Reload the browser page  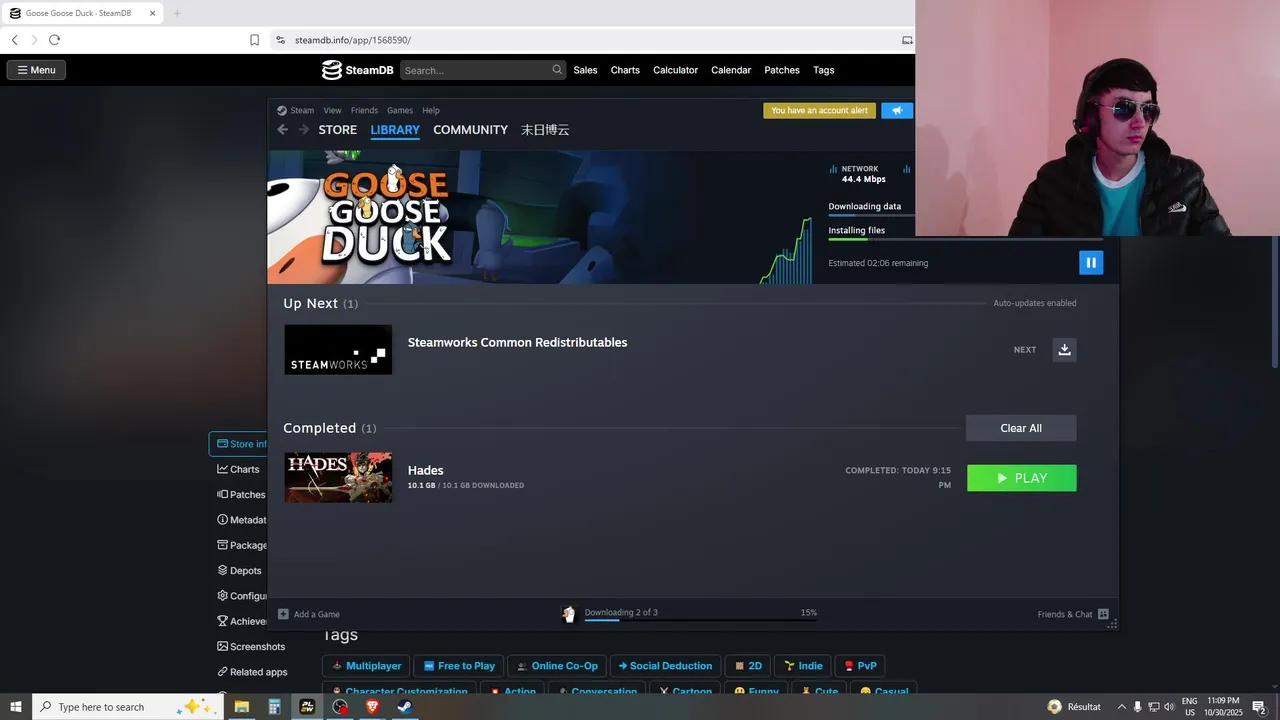pos(54,40)
